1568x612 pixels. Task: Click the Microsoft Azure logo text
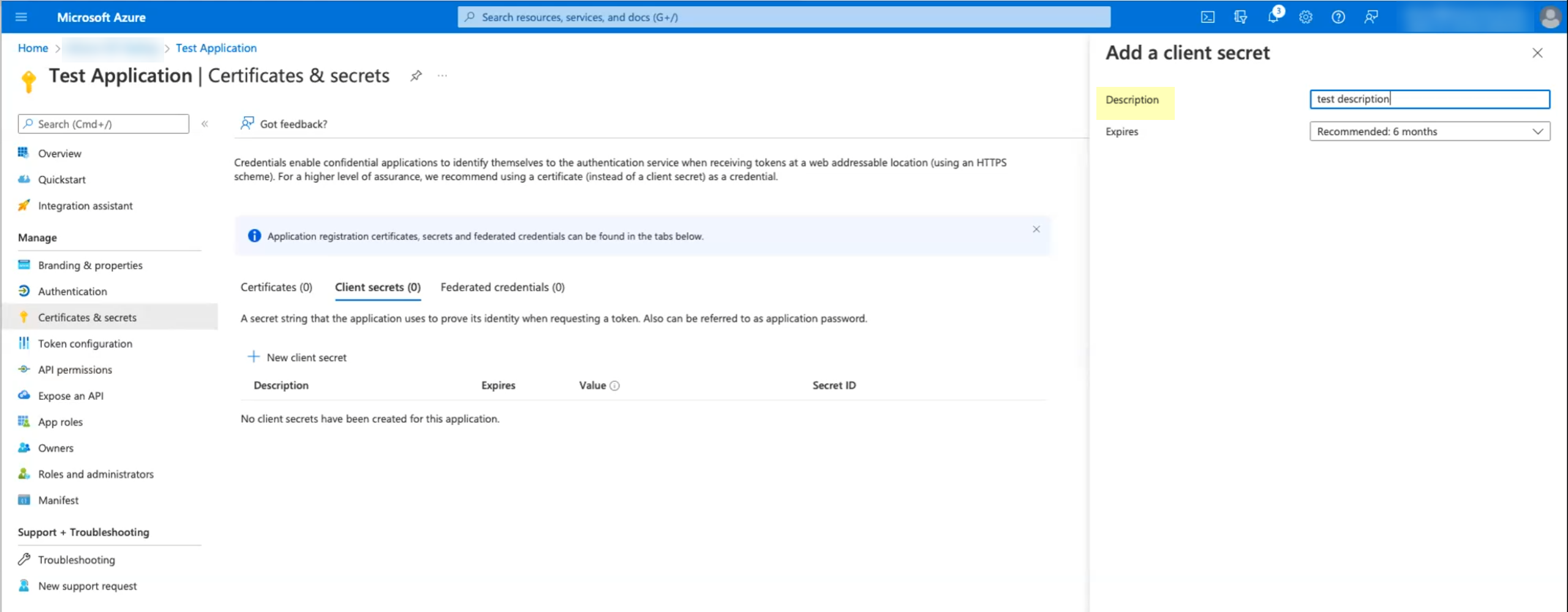click(x=101, y=17)
